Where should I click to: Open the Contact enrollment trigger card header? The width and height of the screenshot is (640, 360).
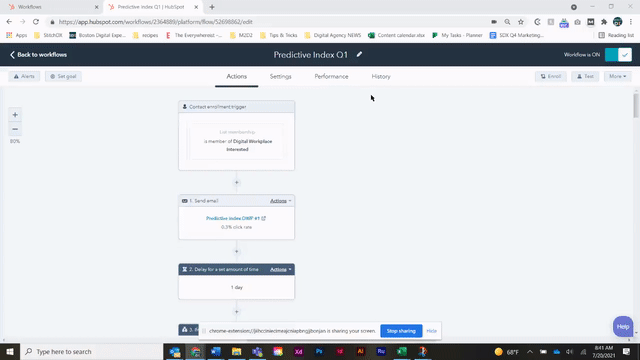pyautogui.click(x=236, y=107)
